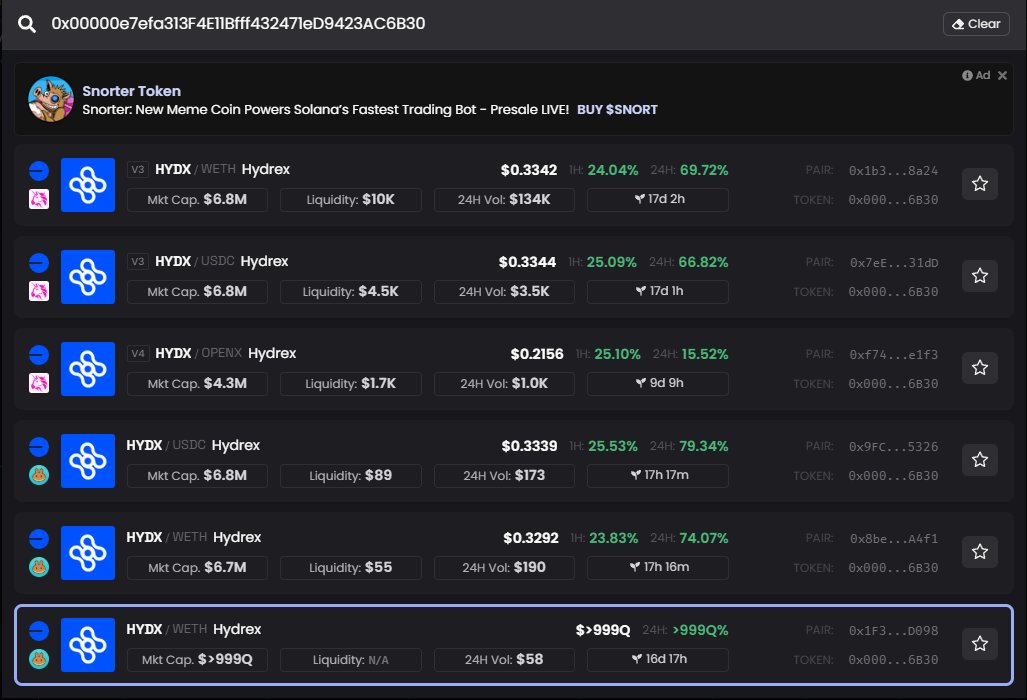The height and width of the screenshot is (700, 1027).
Task: Click pair address 0x1F3...D098
Action: click(x=893, y=631)
